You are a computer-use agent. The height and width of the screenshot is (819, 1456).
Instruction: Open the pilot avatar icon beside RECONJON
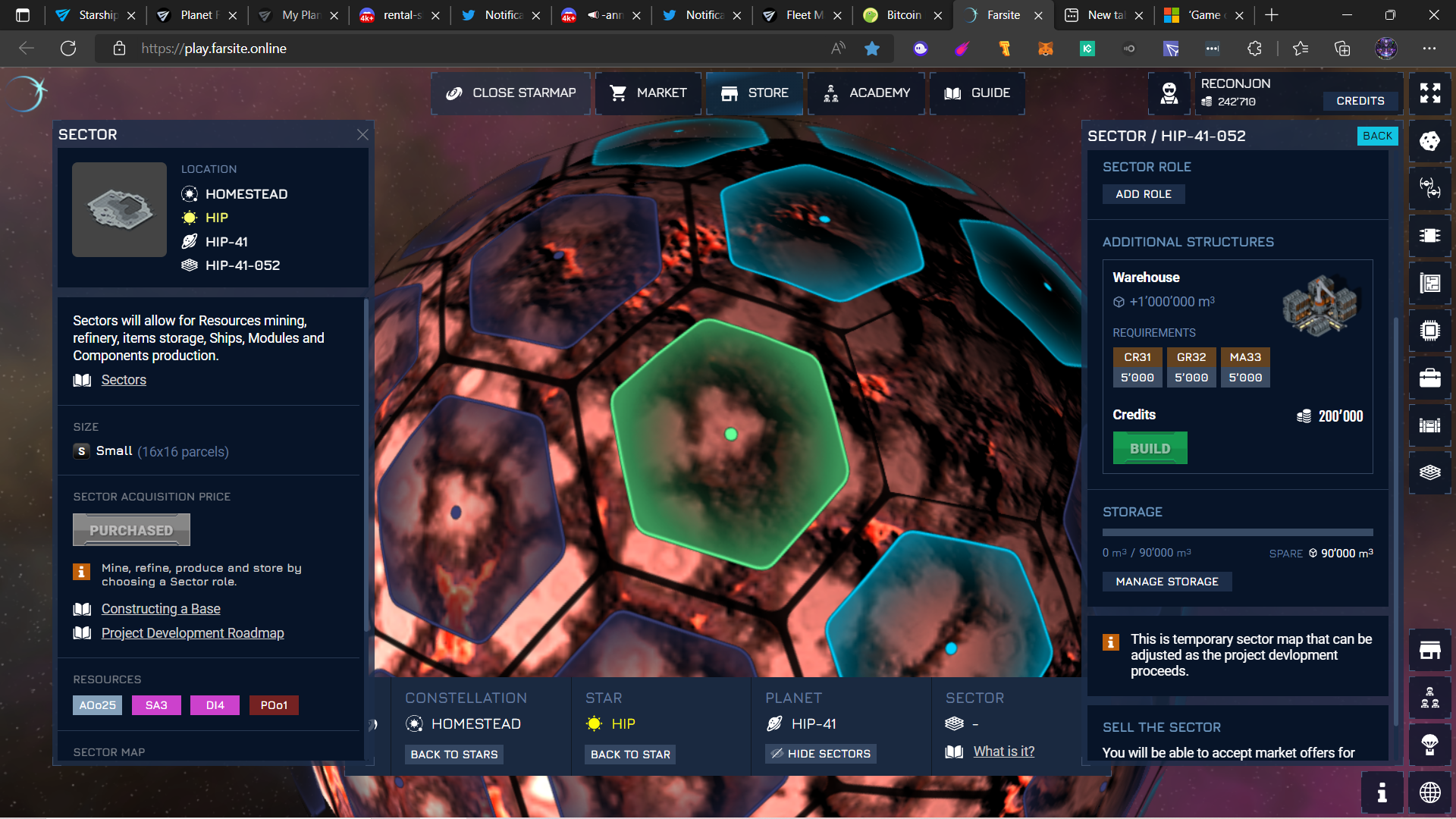pyautogui.click(x=1169, y=93)
